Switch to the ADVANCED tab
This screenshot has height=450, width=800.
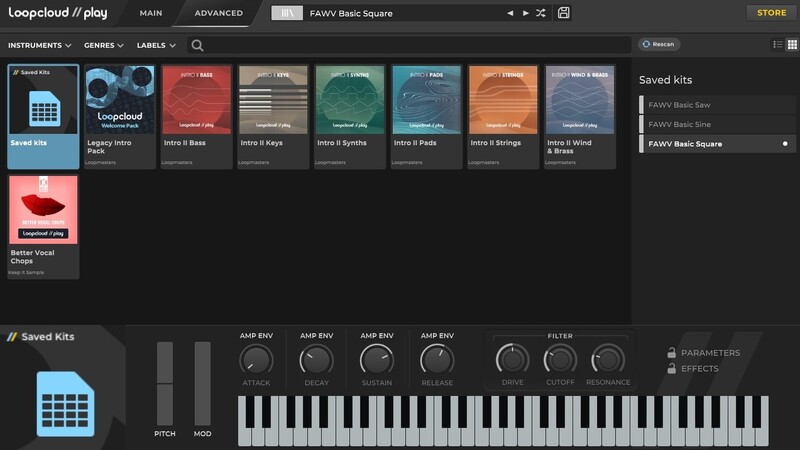[219, 13]
